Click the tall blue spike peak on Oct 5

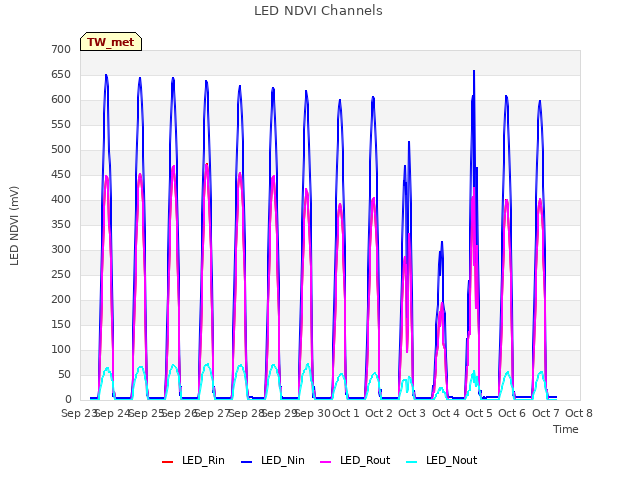click(x=474, y=71)
